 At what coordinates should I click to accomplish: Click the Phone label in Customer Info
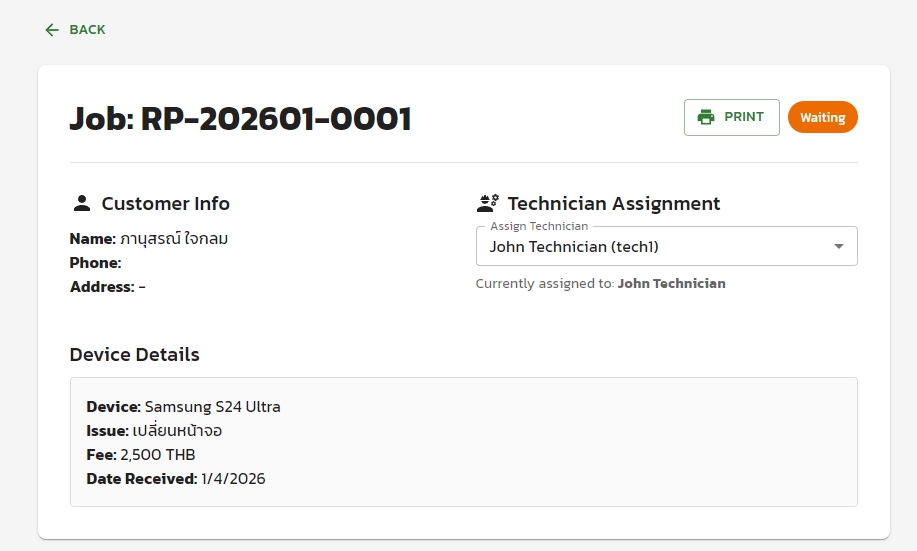pyautogui.click(x=95, y=263)
